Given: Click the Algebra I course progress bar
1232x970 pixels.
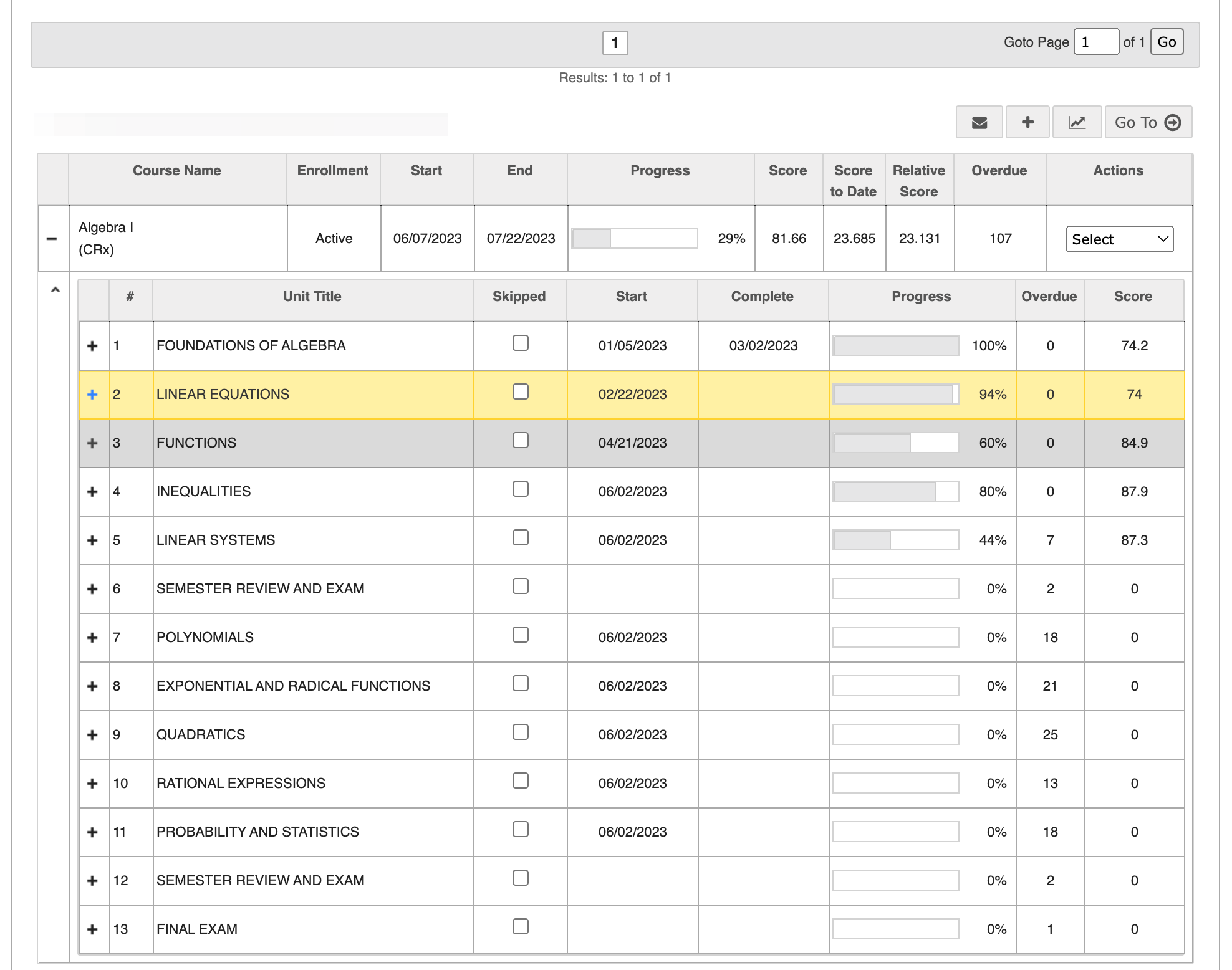Looking at the screenshot, I should coord(635,239).
